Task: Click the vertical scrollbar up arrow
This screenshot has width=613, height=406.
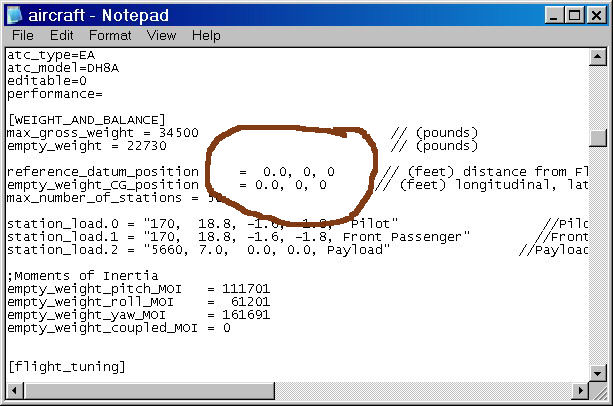Action: coord(597,55)
